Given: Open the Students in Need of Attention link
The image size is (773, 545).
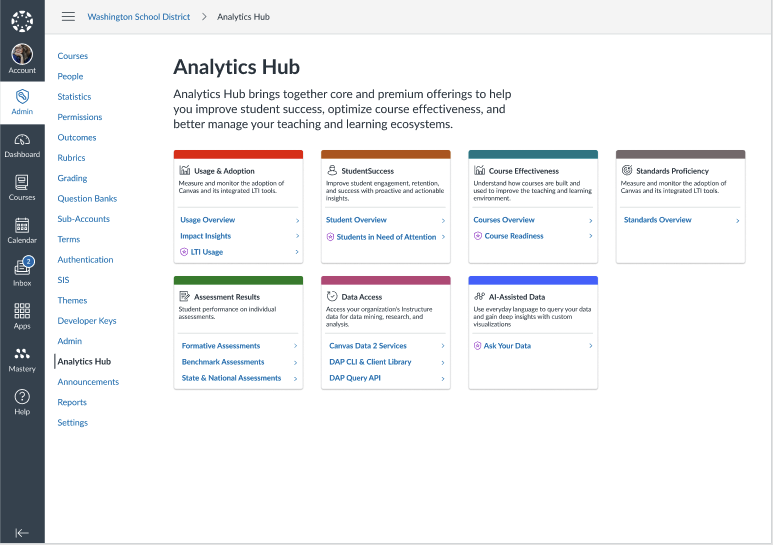Looking at the screenshot, I should click(386, 237).
